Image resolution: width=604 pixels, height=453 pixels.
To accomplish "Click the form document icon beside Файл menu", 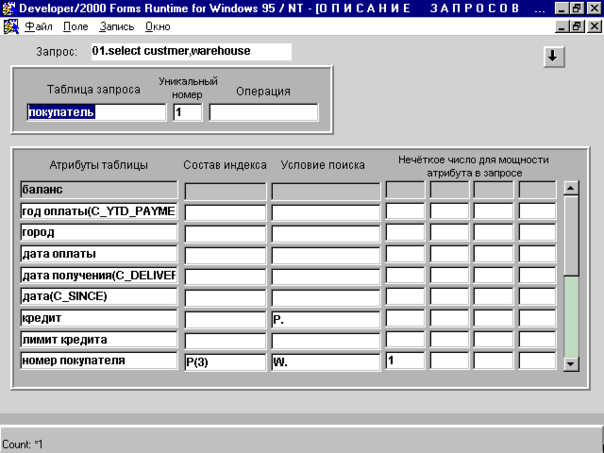I will click(10, 25).
